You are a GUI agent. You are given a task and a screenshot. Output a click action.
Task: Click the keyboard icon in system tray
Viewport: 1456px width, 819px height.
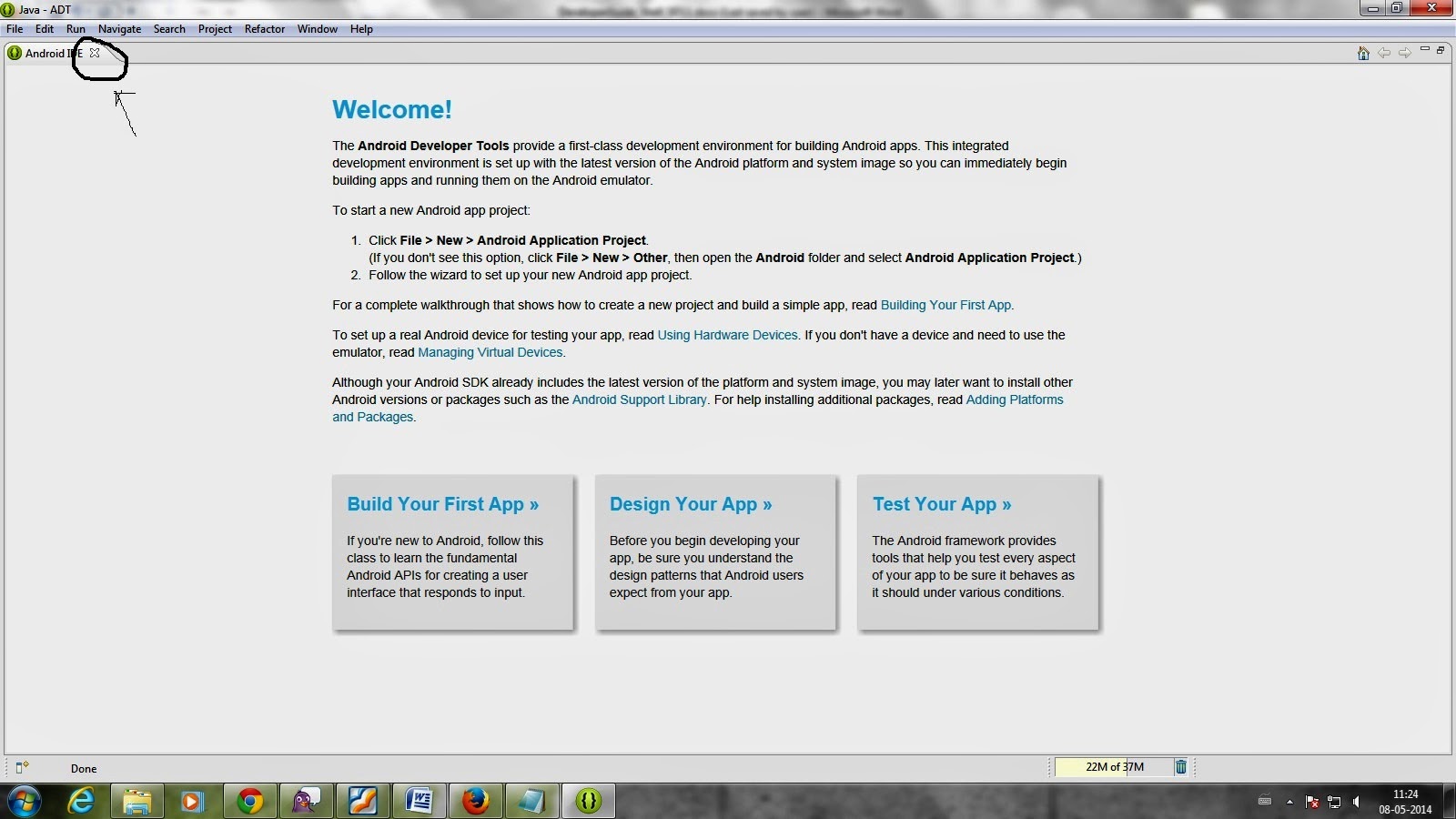tap(1264, 802)
